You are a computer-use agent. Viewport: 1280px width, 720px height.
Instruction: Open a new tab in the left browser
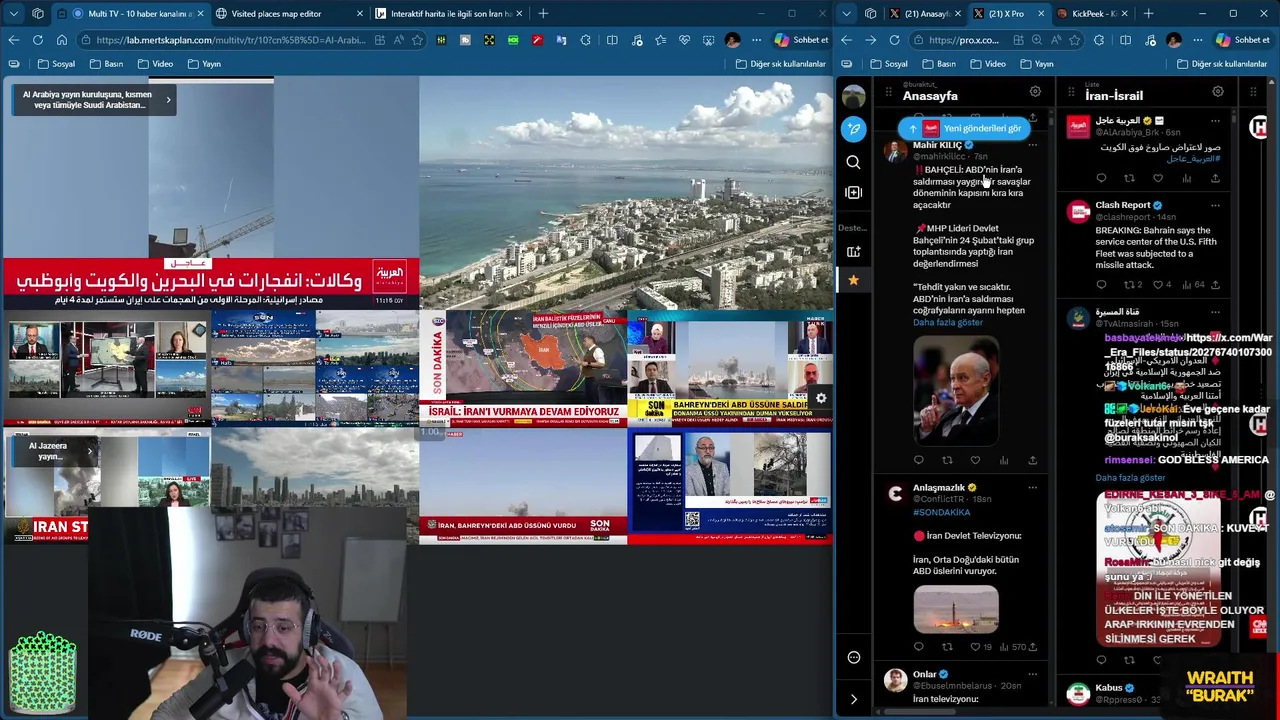pyautogui.click(x=543, y=13)
